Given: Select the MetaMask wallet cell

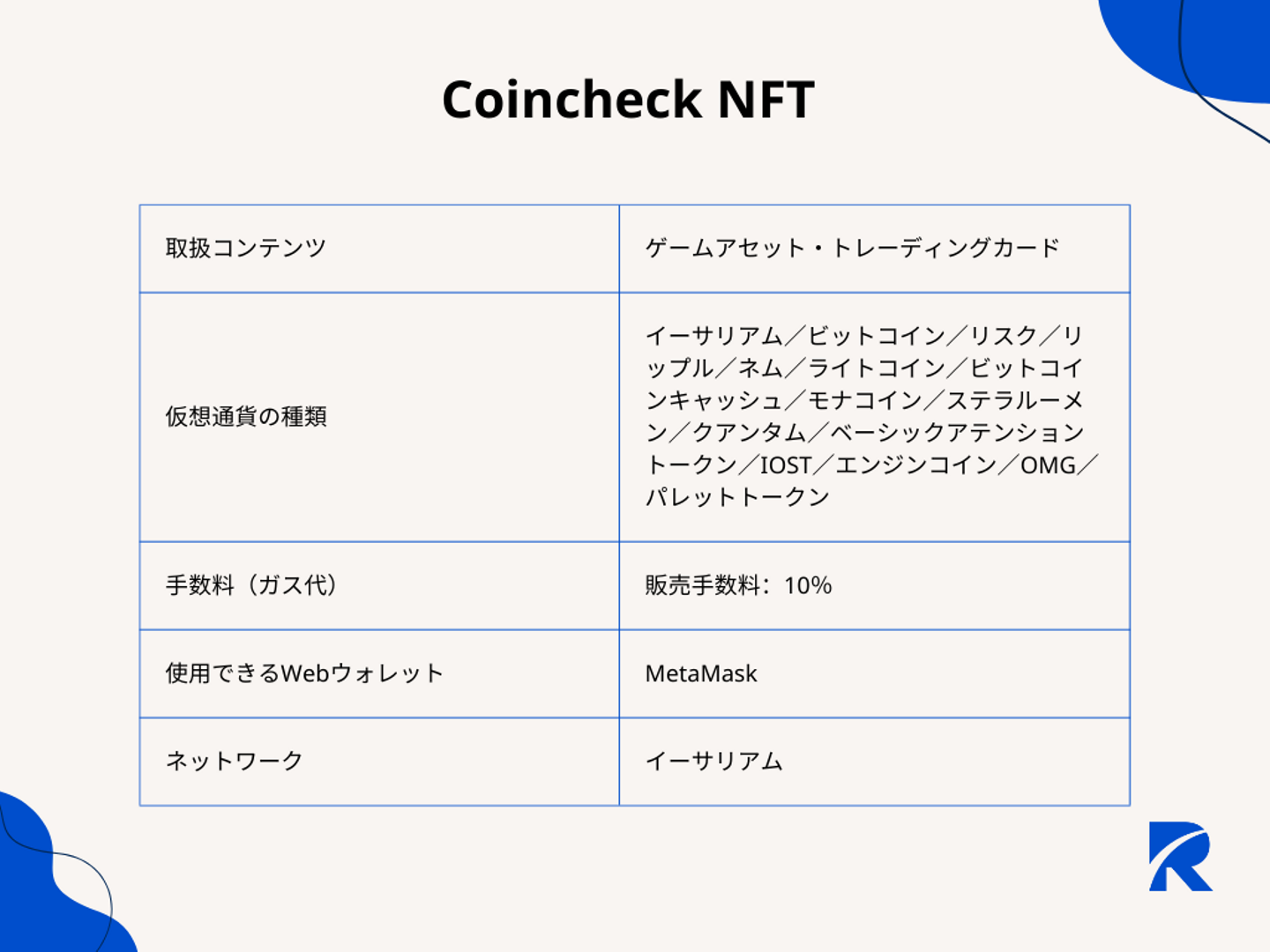Looking at the screenshot, I should click(700, 673).
